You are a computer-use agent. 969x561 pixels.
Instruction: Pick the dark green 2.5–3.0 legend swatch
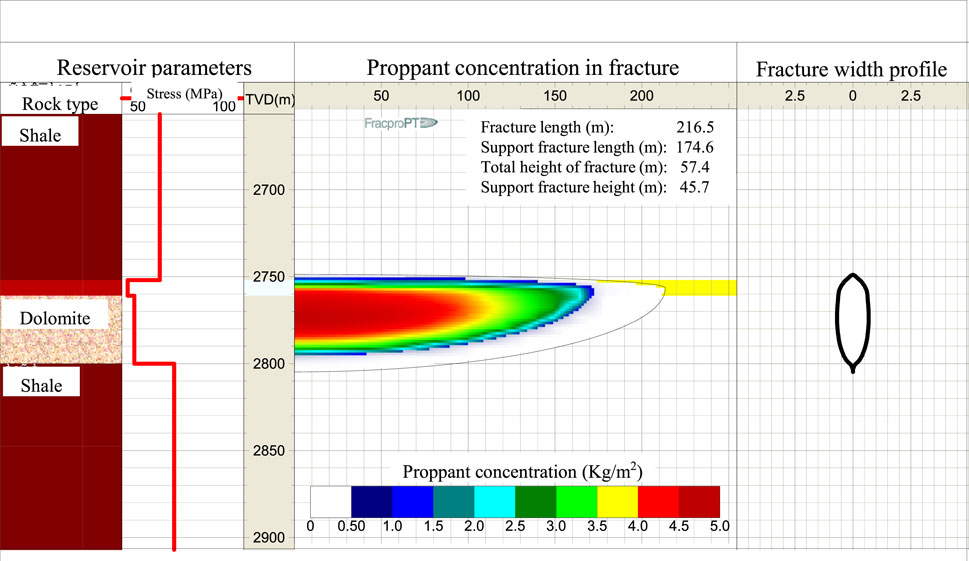pyautogui.click(x=536, y=502)
